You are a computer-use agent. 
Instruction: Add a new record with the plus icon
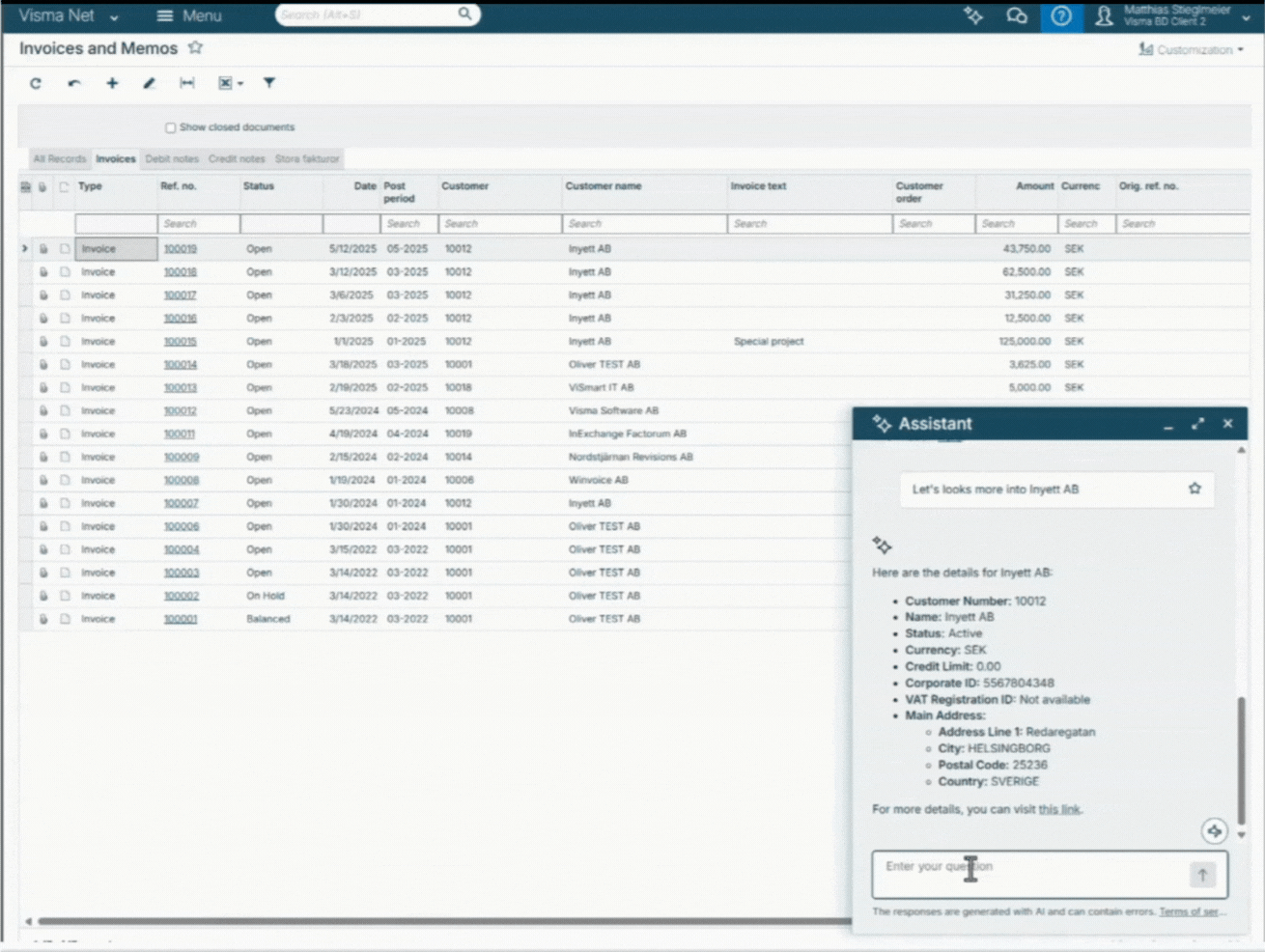[112, 84]
